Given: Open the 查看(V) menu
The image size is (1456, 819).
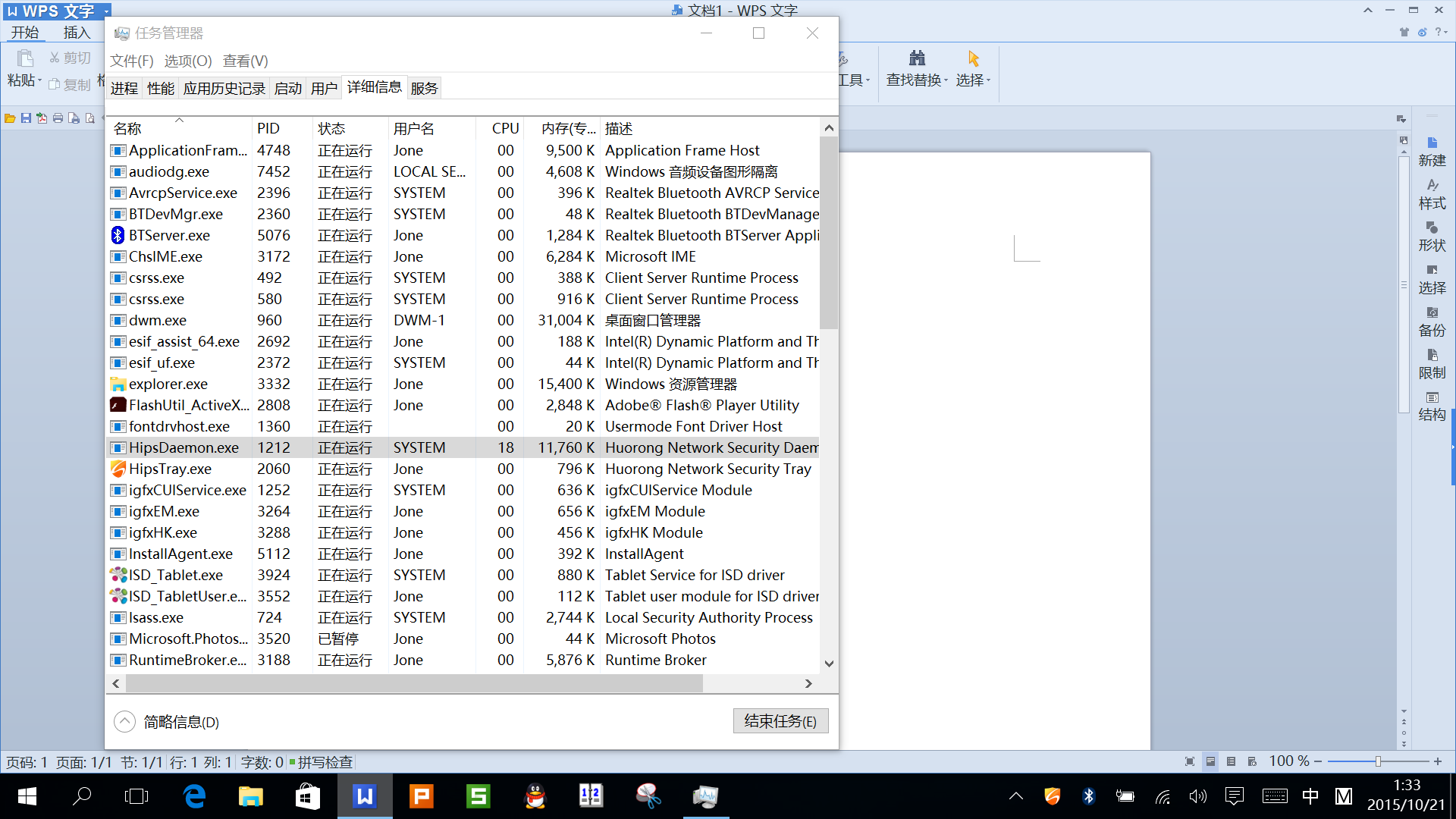Looking at the screenshot, I should 245,61.
